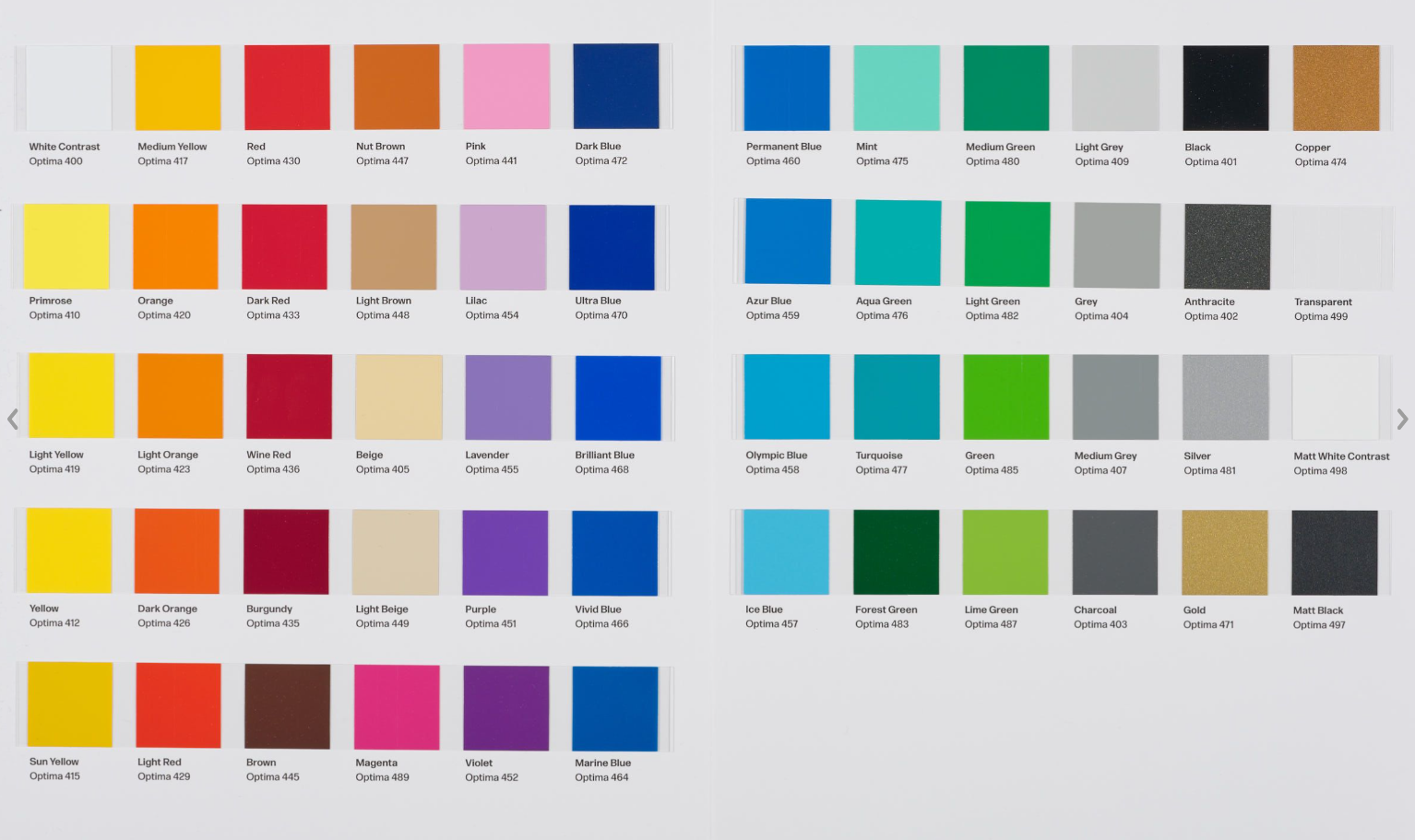
Task: Select the Black Optima 401 swatch
Action: pyautogui.click(x=1226, y=88)
